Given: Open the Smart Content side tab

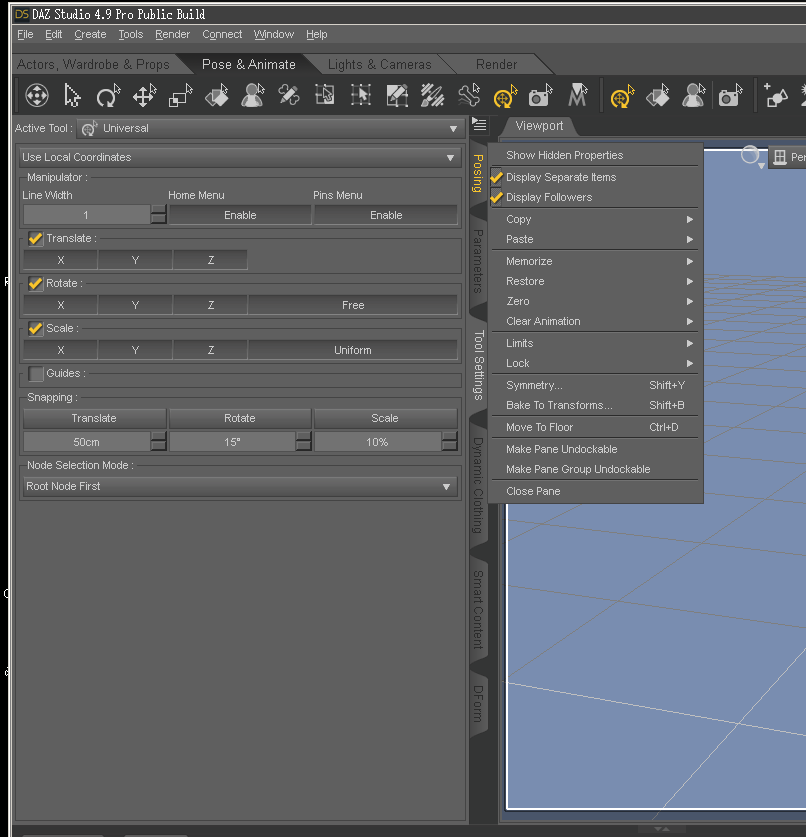Looking at the screenshot, I should pos(479,610).
